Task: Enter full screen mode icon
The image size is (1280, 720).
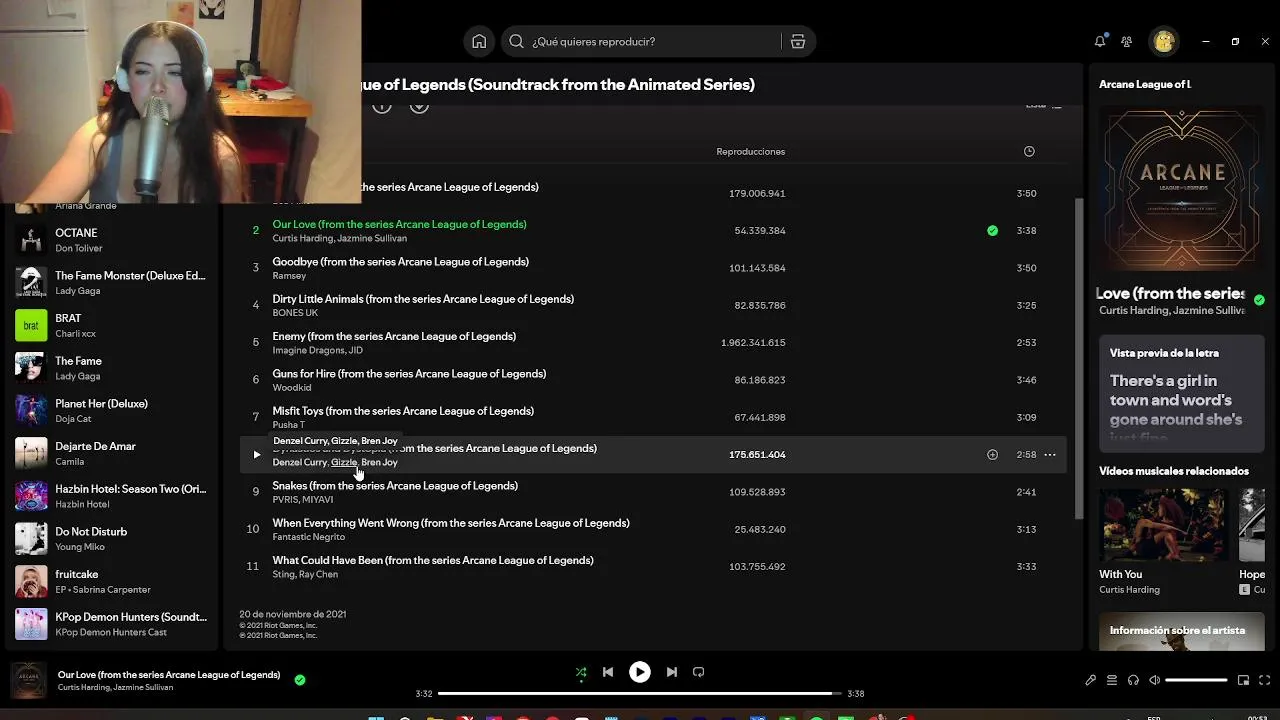Action: click(x=1265, y=680)
